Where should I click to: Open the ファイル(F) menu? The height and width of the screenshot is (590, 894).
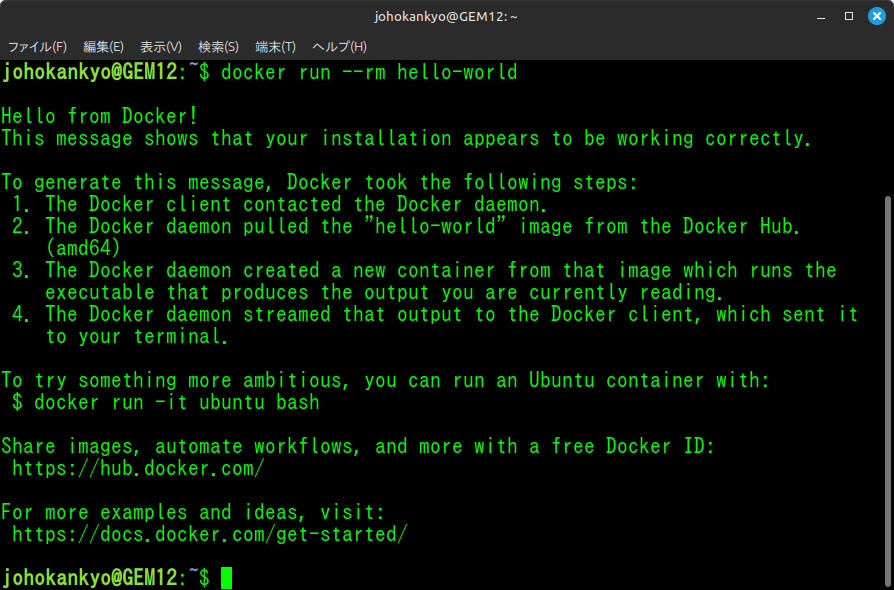tap(38, 47)
